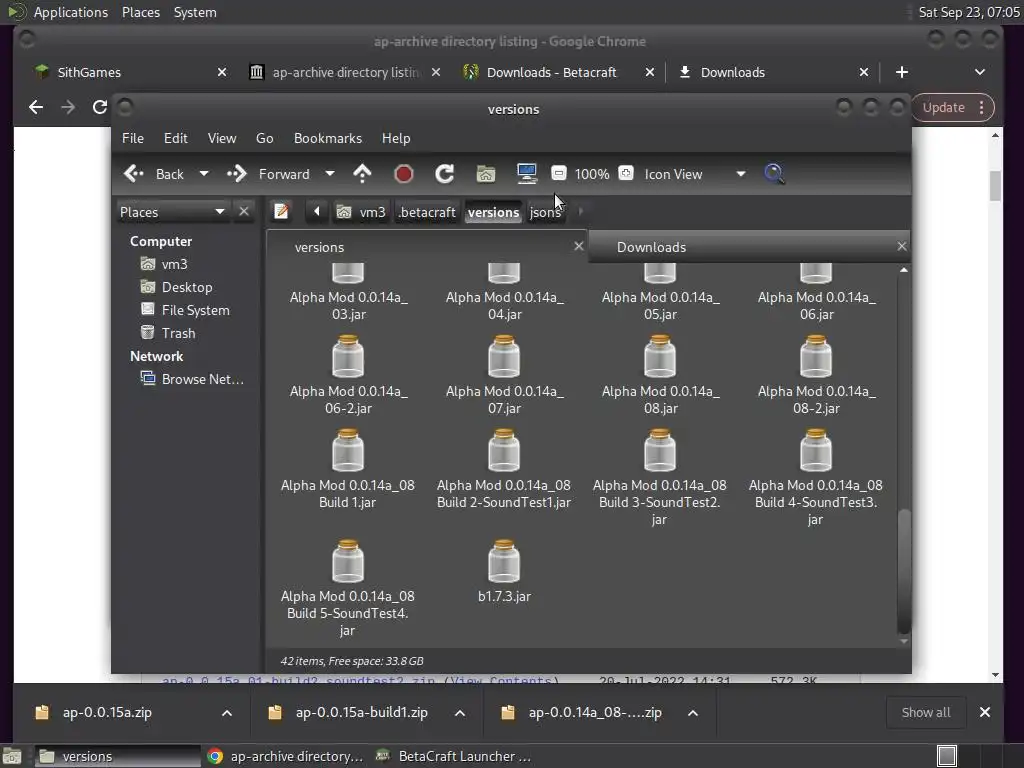Select Alpha Mod 0.0.14a_07.jar jar icon
Image resolution: width=1024 pixels, height=768 pixels.
coord(504,356)
